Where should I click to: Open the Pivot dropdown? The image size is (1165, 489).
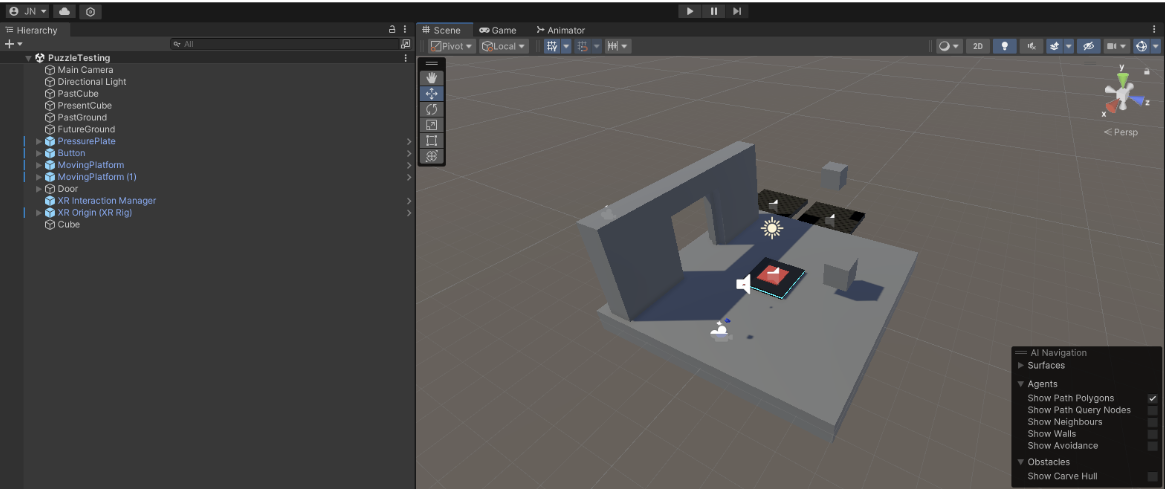click(x=451, y=46)
